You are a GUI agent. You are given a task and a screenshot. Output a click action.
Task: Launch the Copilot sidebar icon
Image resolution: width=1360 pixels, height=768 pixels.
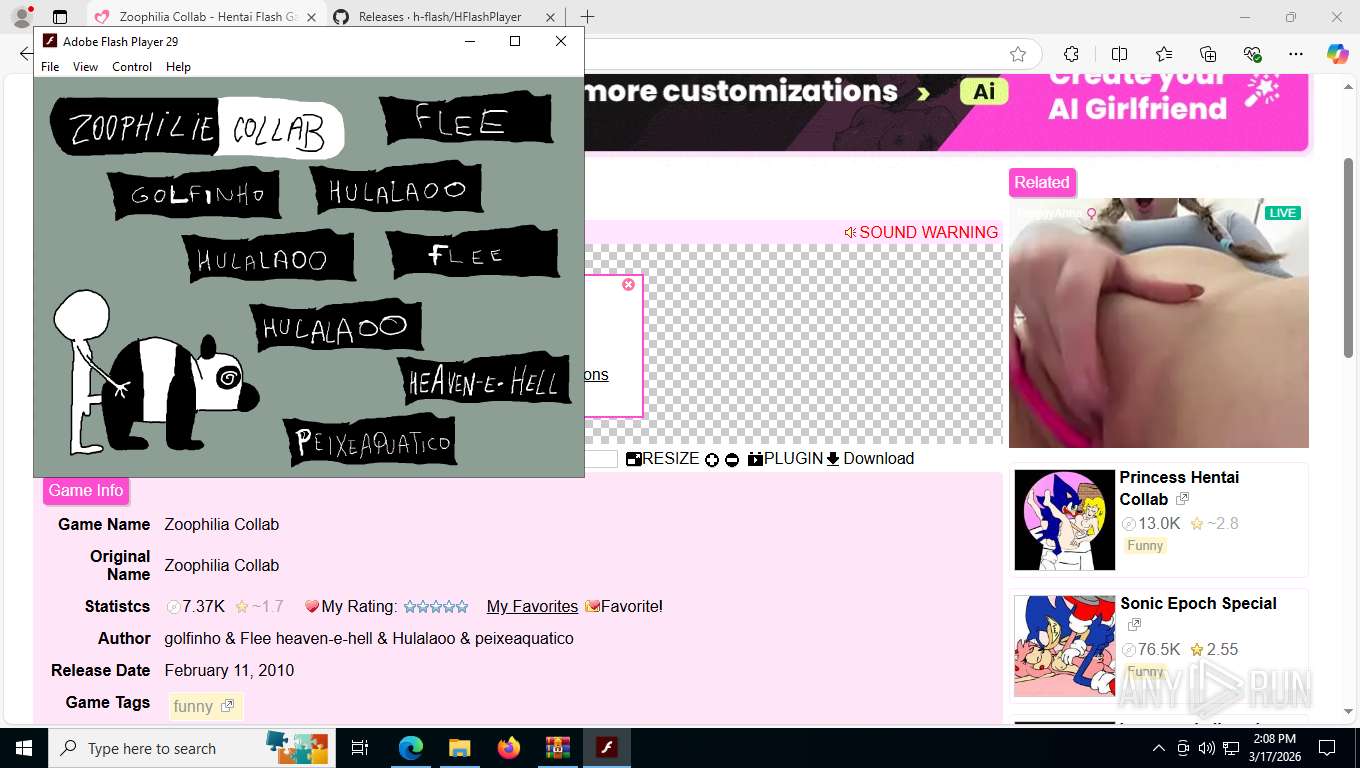point(1337,54)
